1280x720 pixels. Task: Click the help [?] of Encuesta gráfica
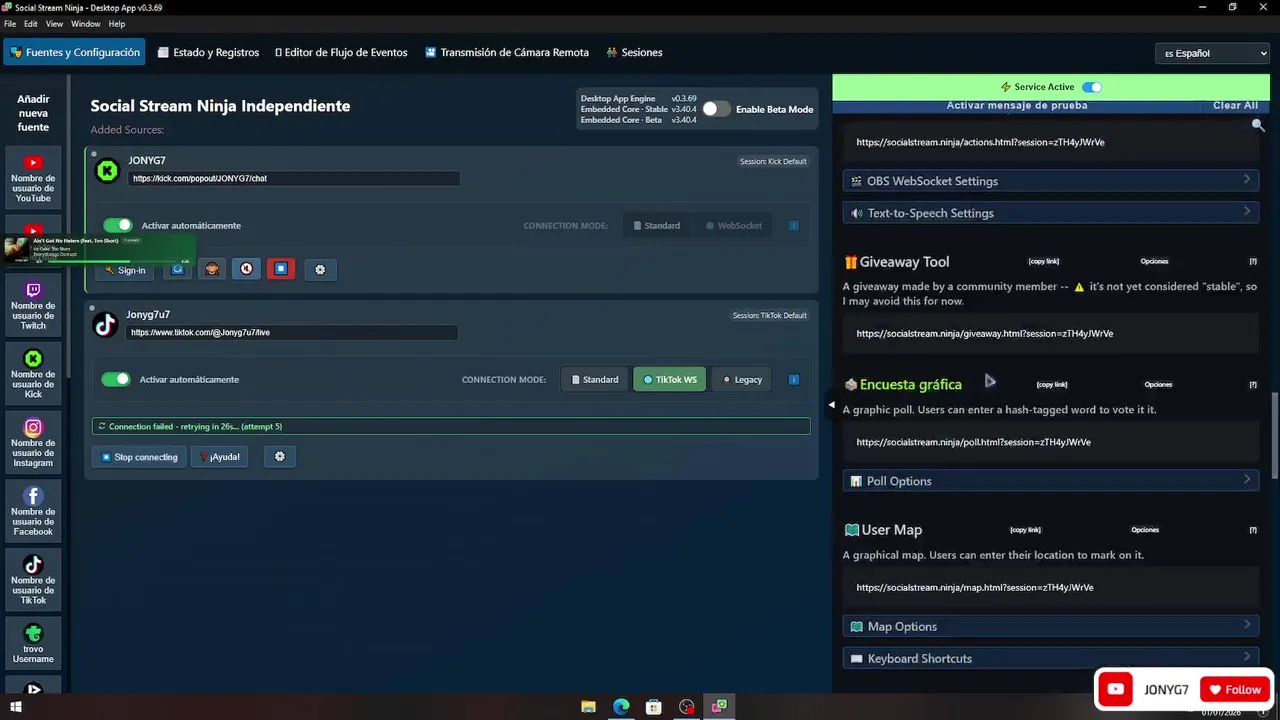(x=1253, y=385)
